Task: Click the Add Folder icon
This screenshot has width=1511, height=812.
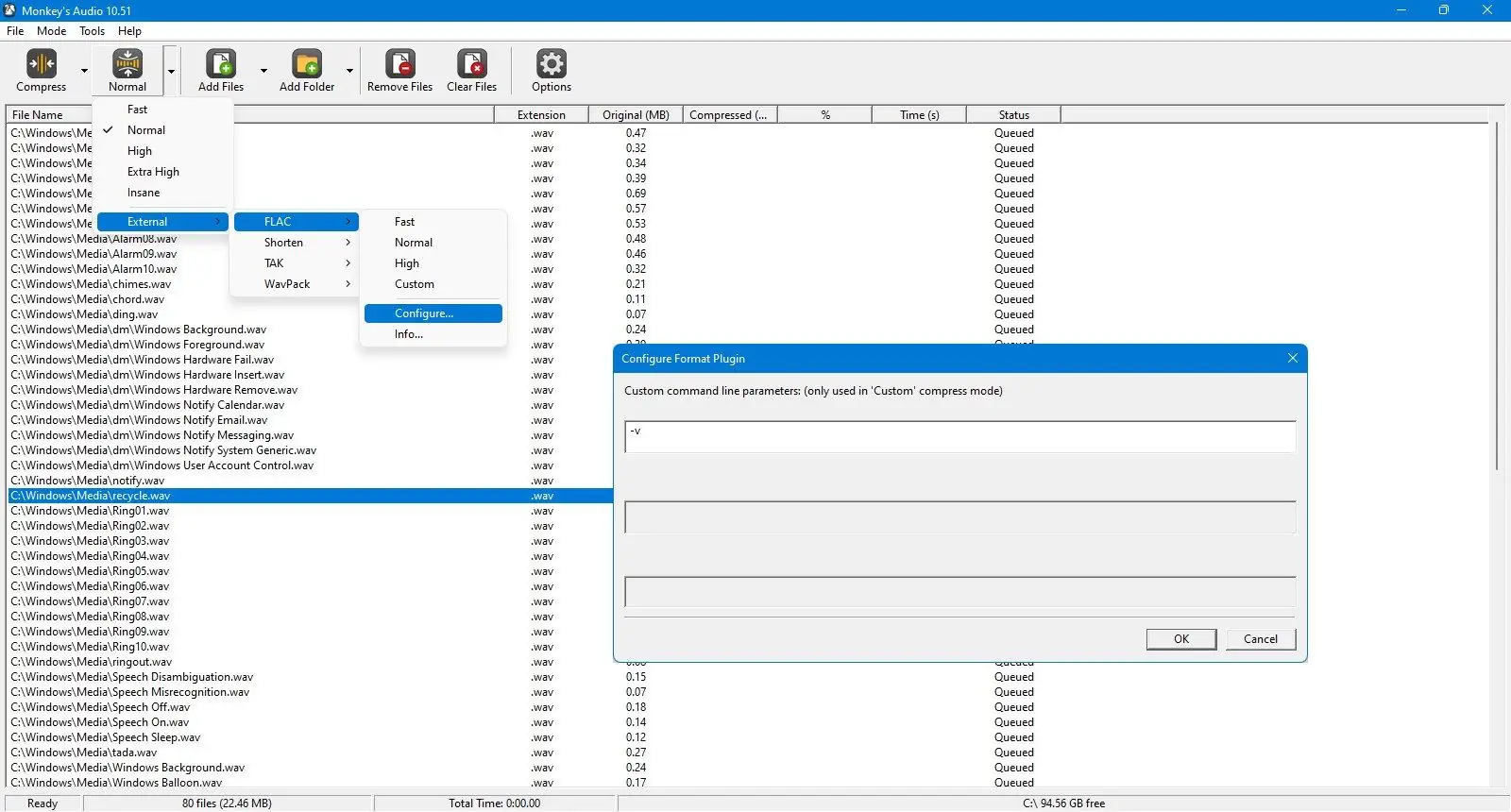Action: (x=307, y=63)
